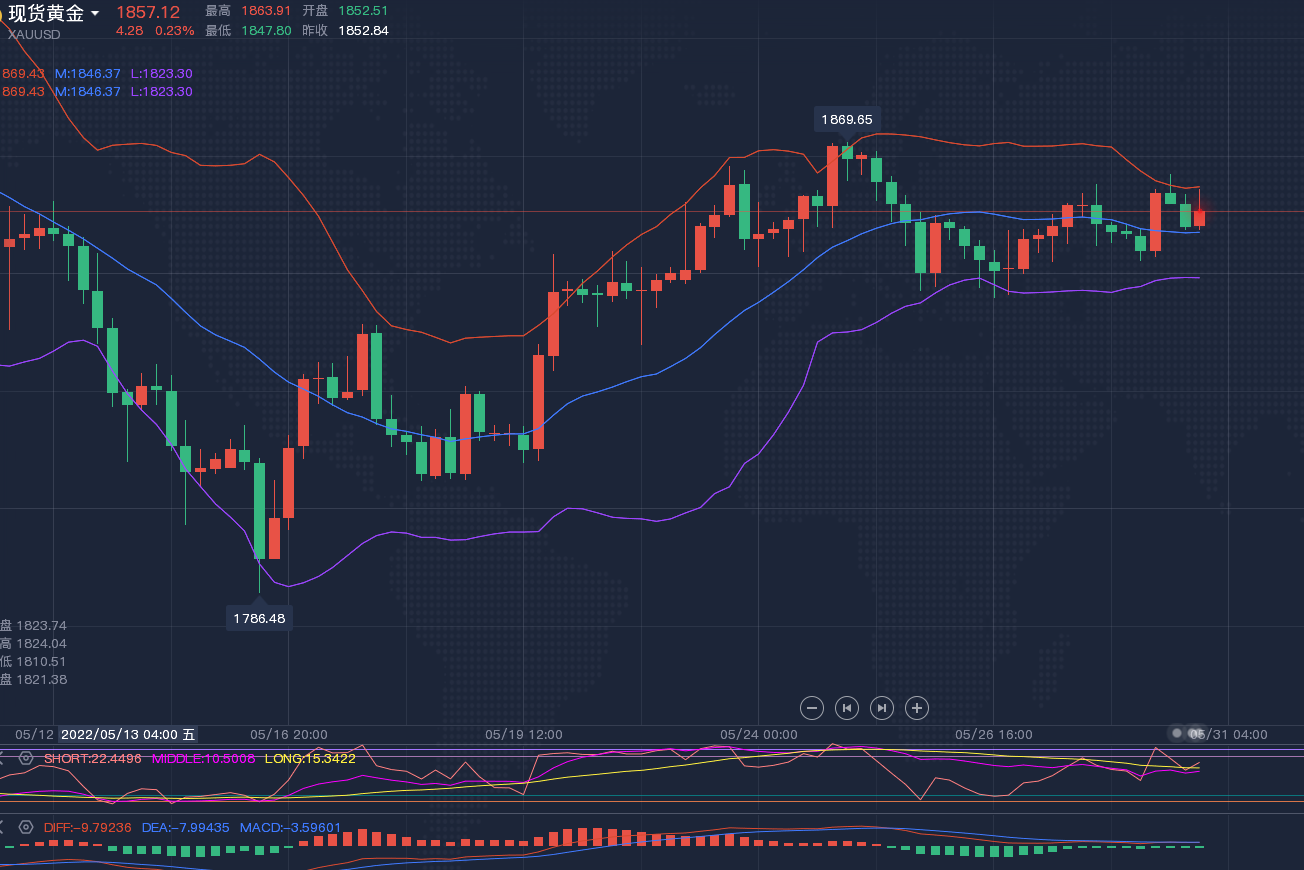
Task: Open settings for the MACD indicator
Action: (x=26, y=827)
